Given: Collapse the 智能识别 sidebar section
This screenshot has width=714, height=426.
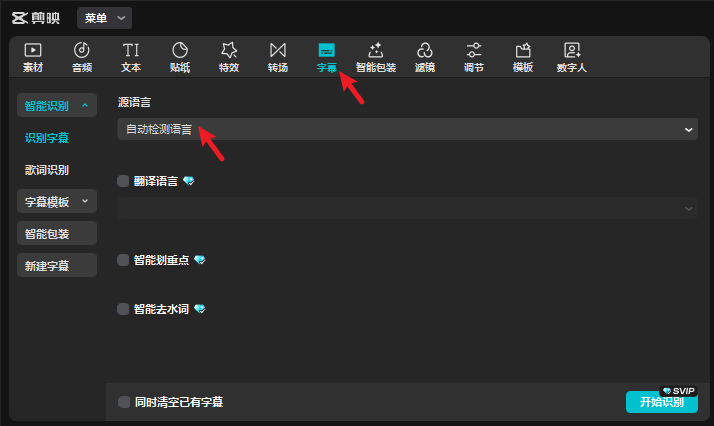Looking at the screenshot, I should point(57,105).
